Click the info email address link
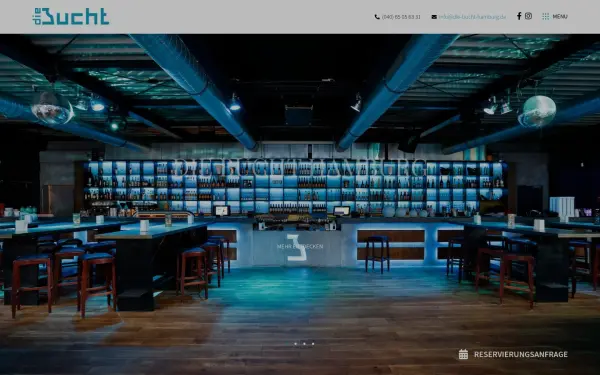The height and width of the screenshot is (375, 600). point(472,17)
